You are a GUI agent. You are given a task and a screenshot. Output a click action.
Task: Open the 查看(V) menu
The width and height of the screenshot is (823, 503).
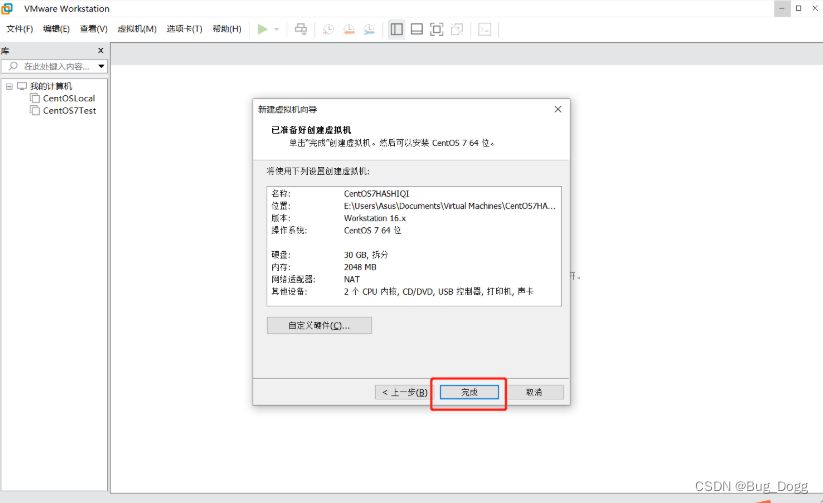pos(93,29)
